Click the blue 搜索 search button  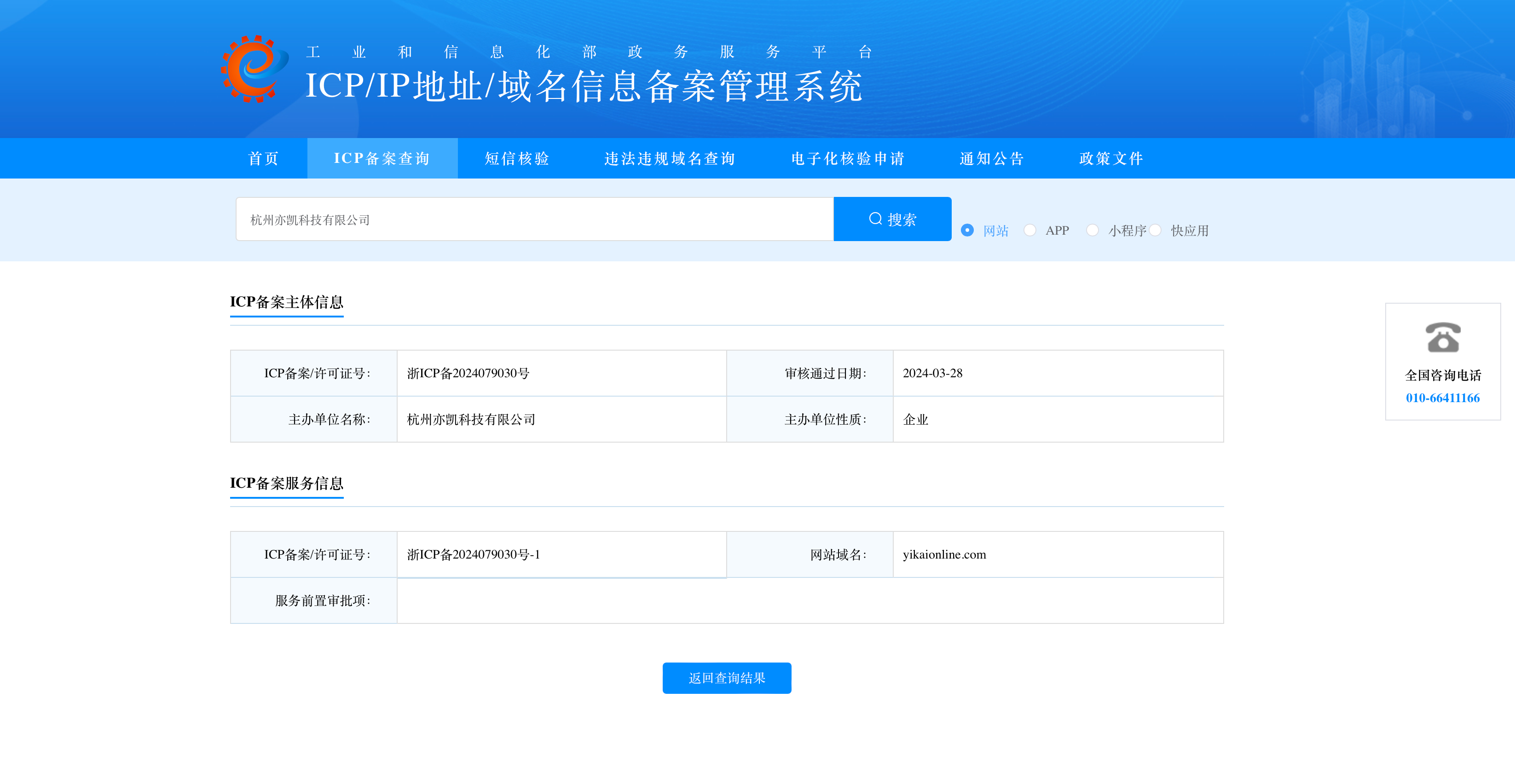tap(891, 219)
